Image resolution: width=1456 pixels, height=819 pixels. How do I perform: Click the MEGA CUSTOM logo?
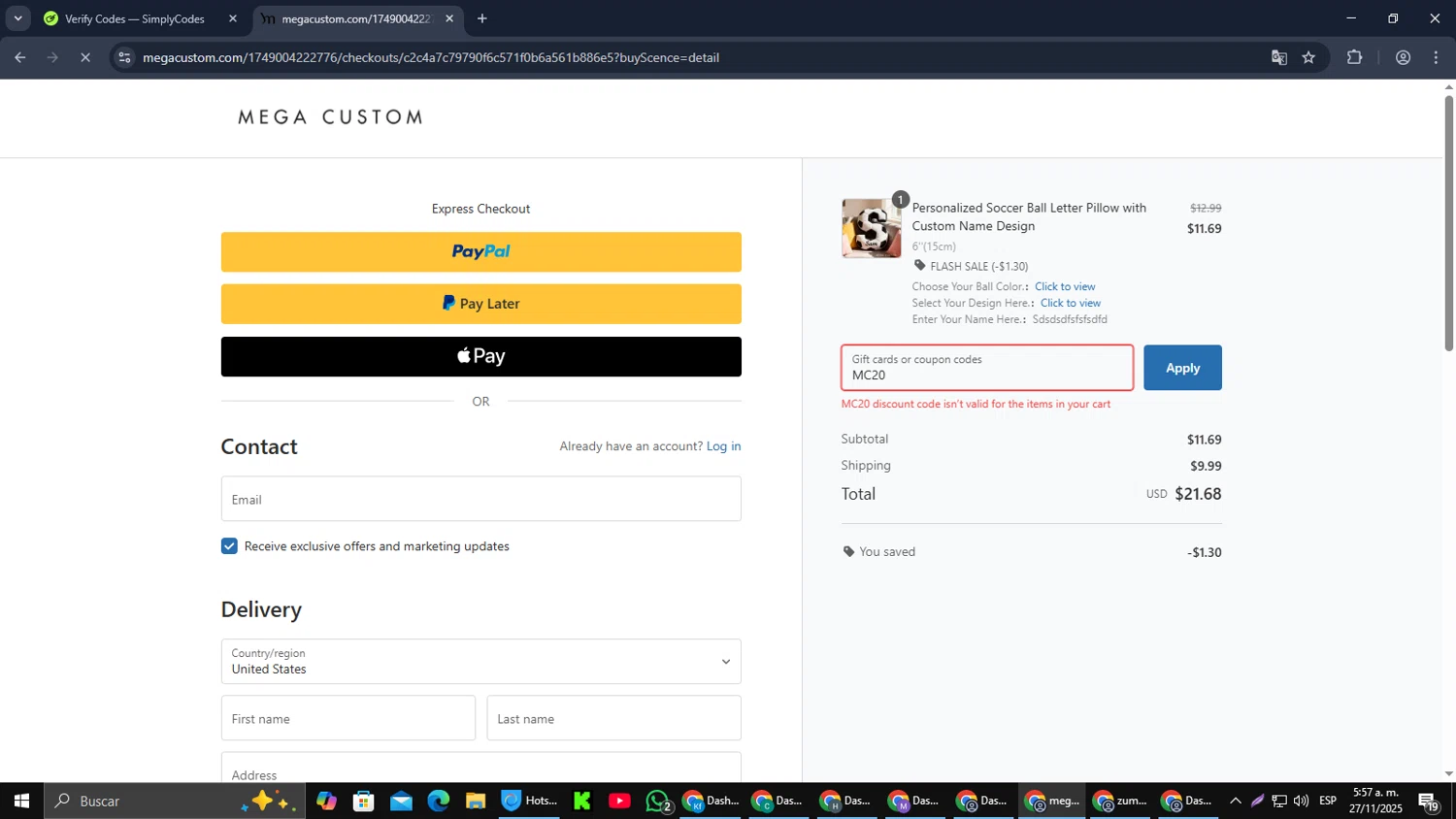330,117
